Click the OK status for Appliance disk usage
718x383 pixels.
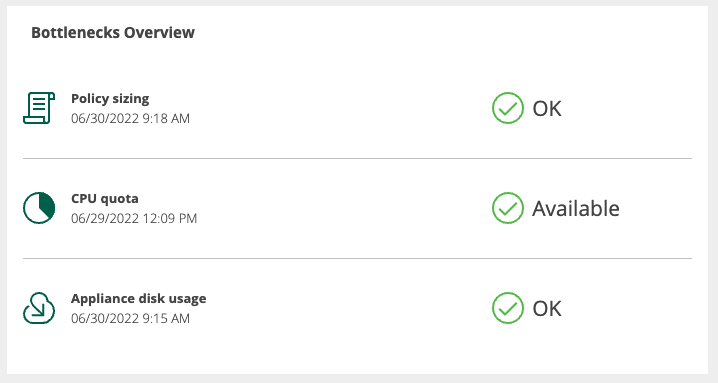(x=547, y=308)
